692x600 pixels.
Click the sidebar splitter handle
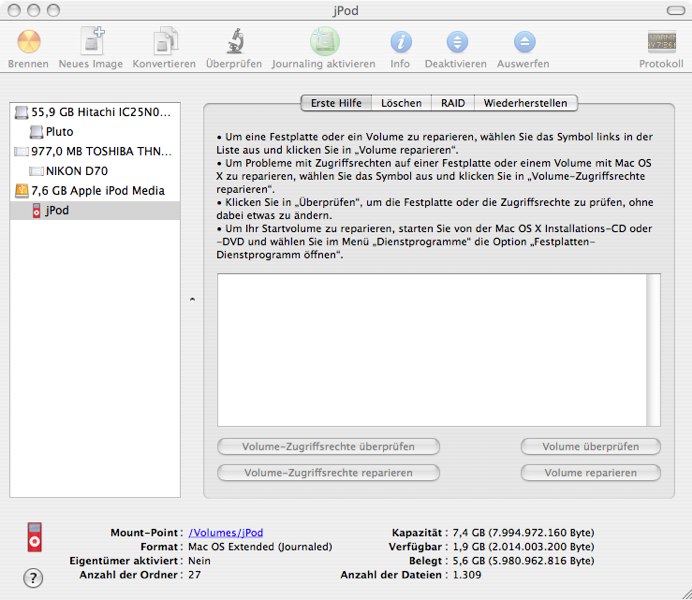coord(192,299)
